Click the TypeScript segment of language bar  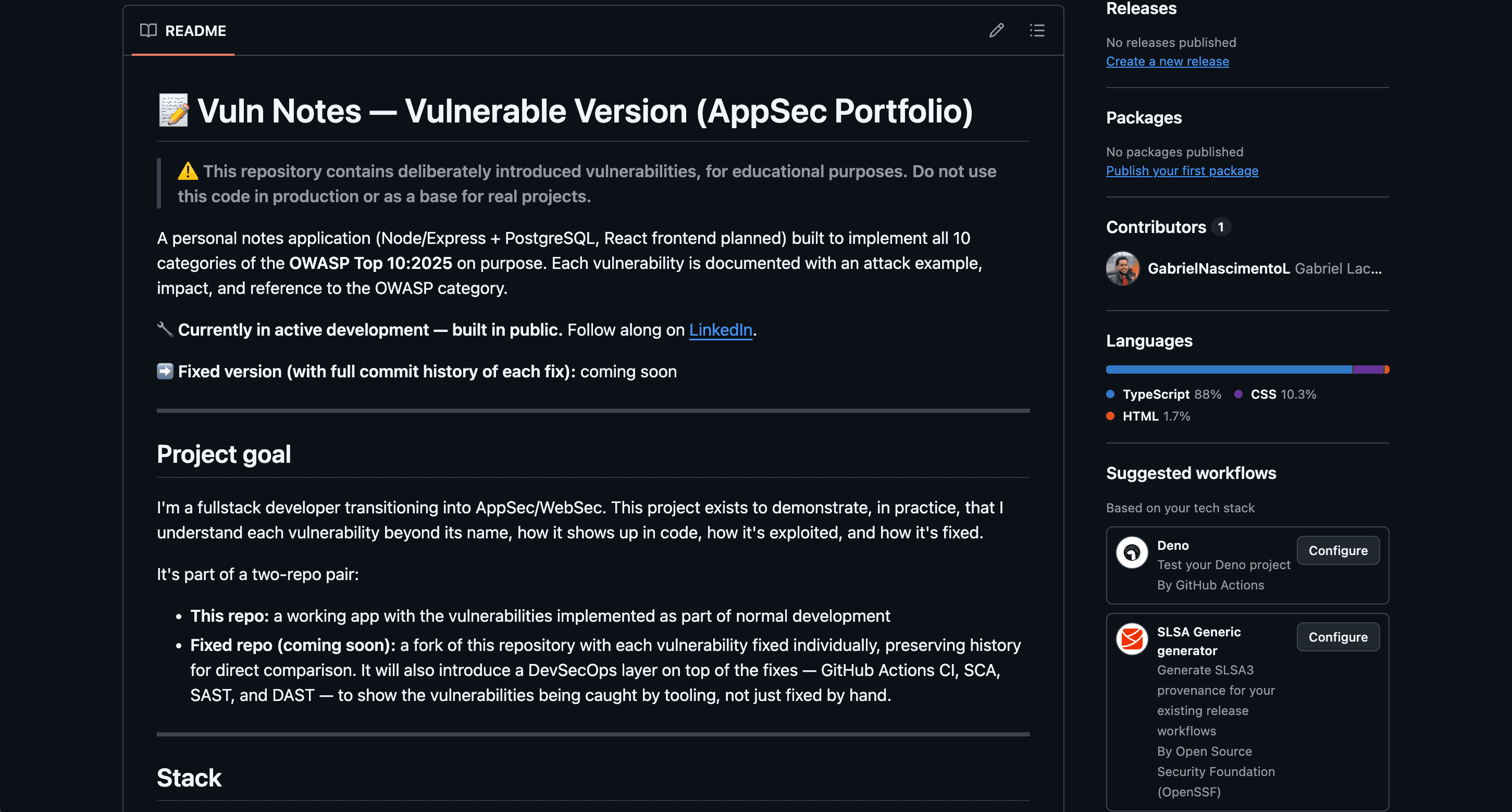tap(1229, 370)
